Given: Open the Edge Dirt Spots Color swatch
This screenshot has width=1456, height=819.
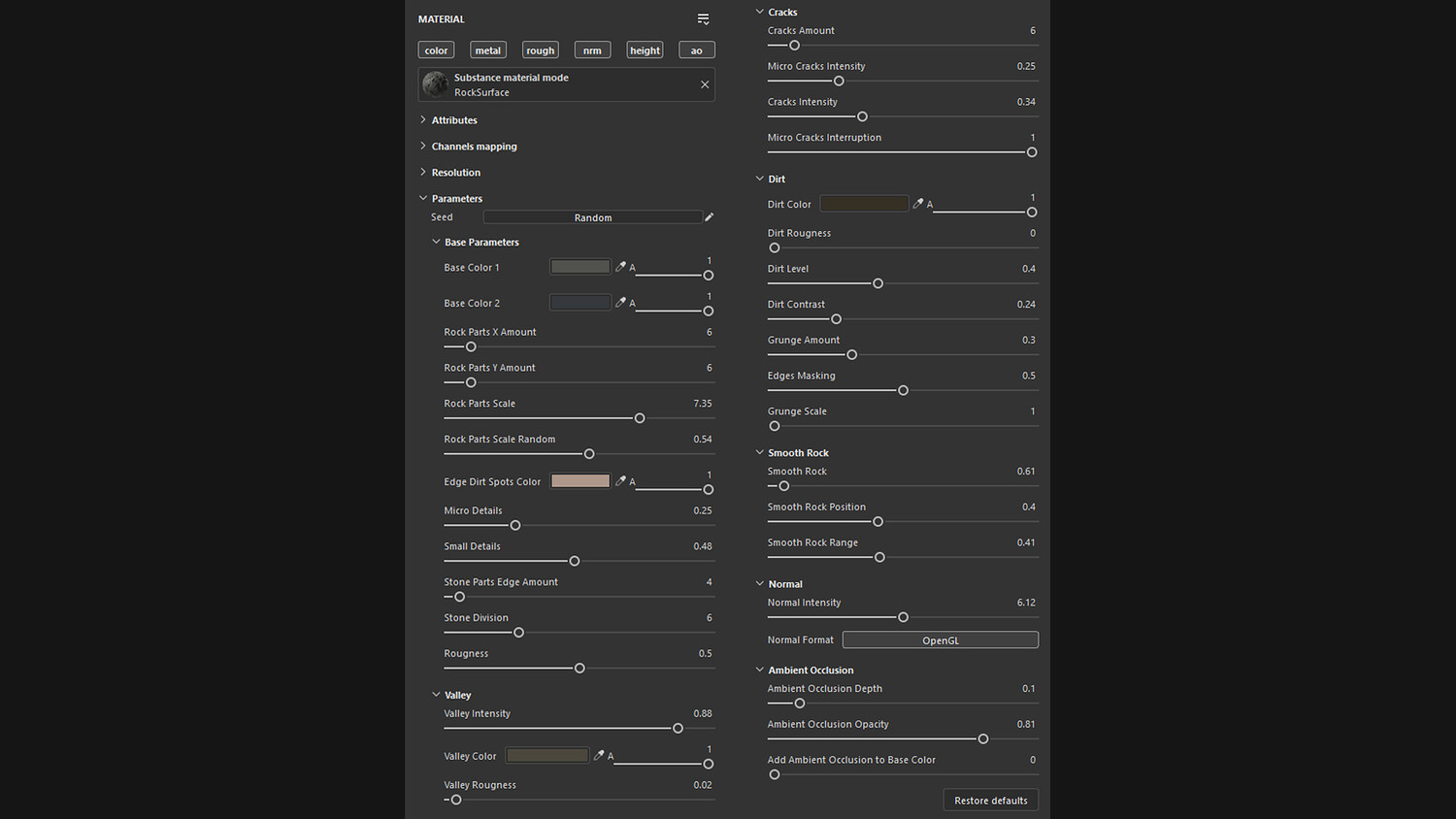Looking at the screenshot, I should click(x=580, y=480).
